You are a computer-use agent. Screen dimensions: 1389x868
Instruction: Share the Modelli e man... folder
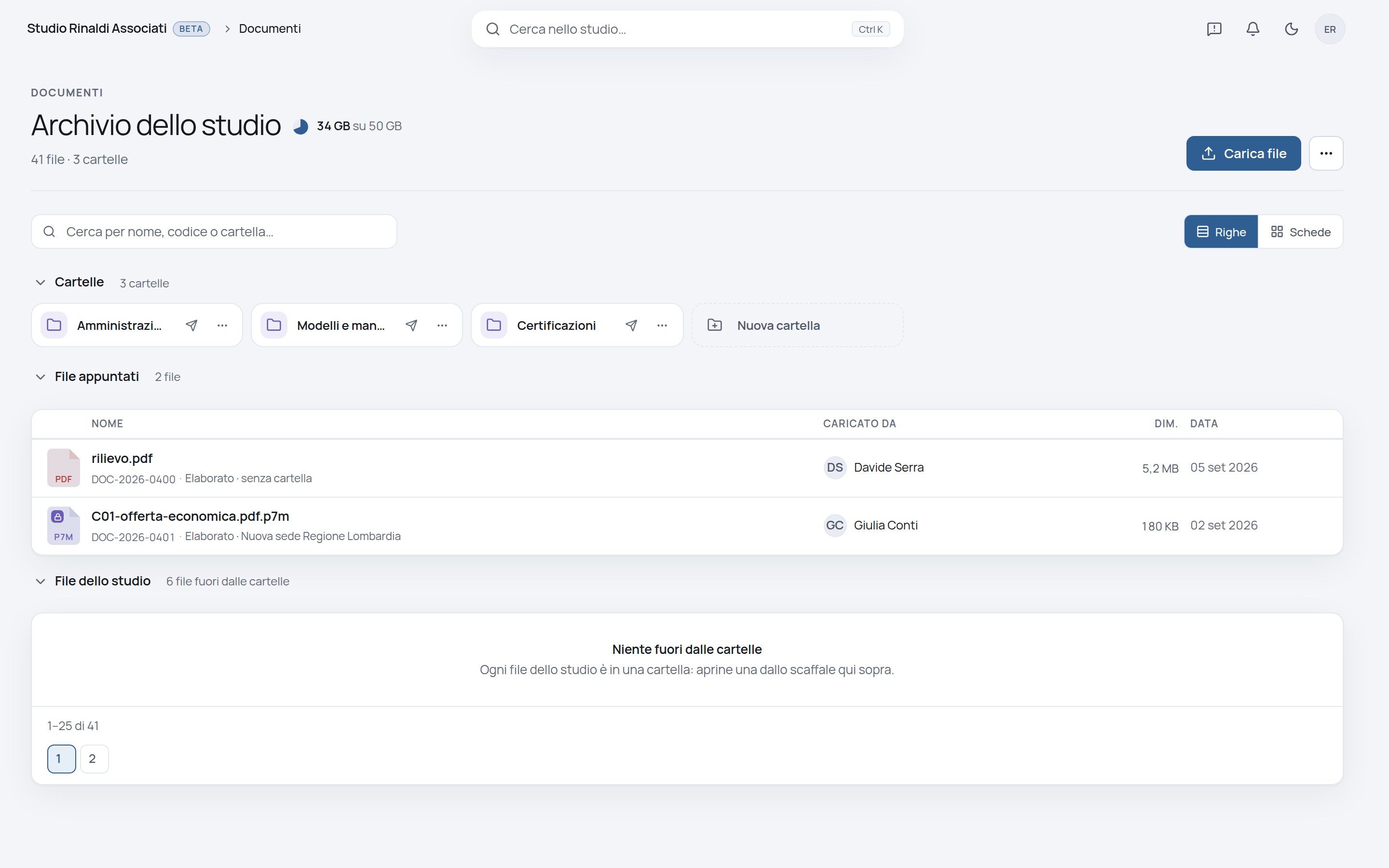click(411, 325)
